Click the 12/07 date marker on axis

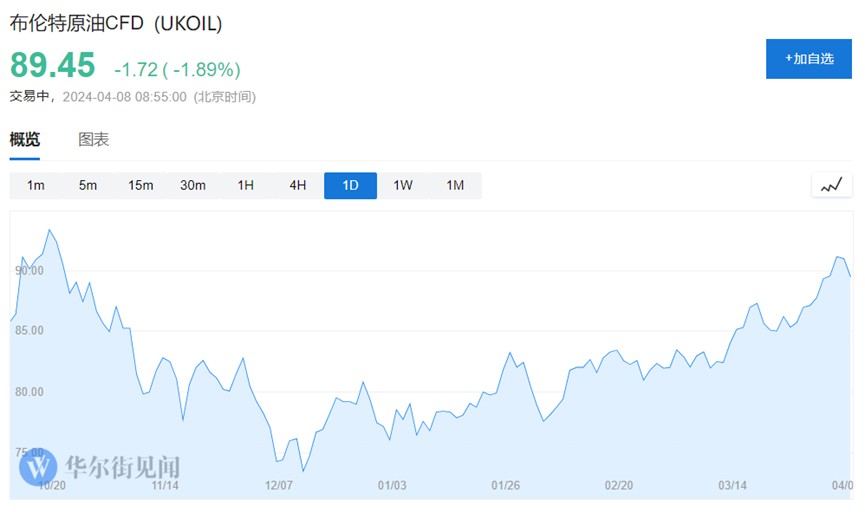pyautogui.click(x=278, y=485)
